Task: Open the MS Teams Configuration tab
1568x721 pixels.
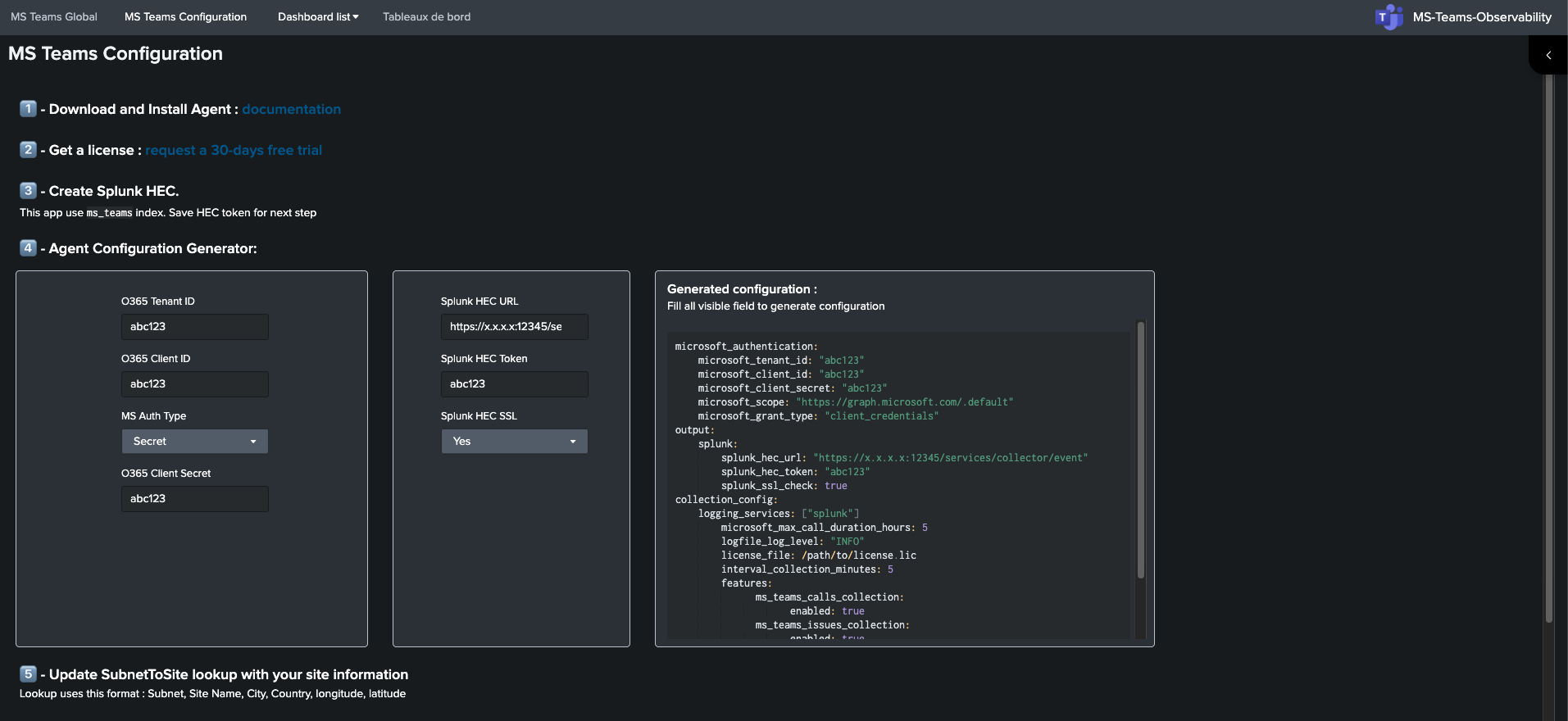Action: (185, 17)
